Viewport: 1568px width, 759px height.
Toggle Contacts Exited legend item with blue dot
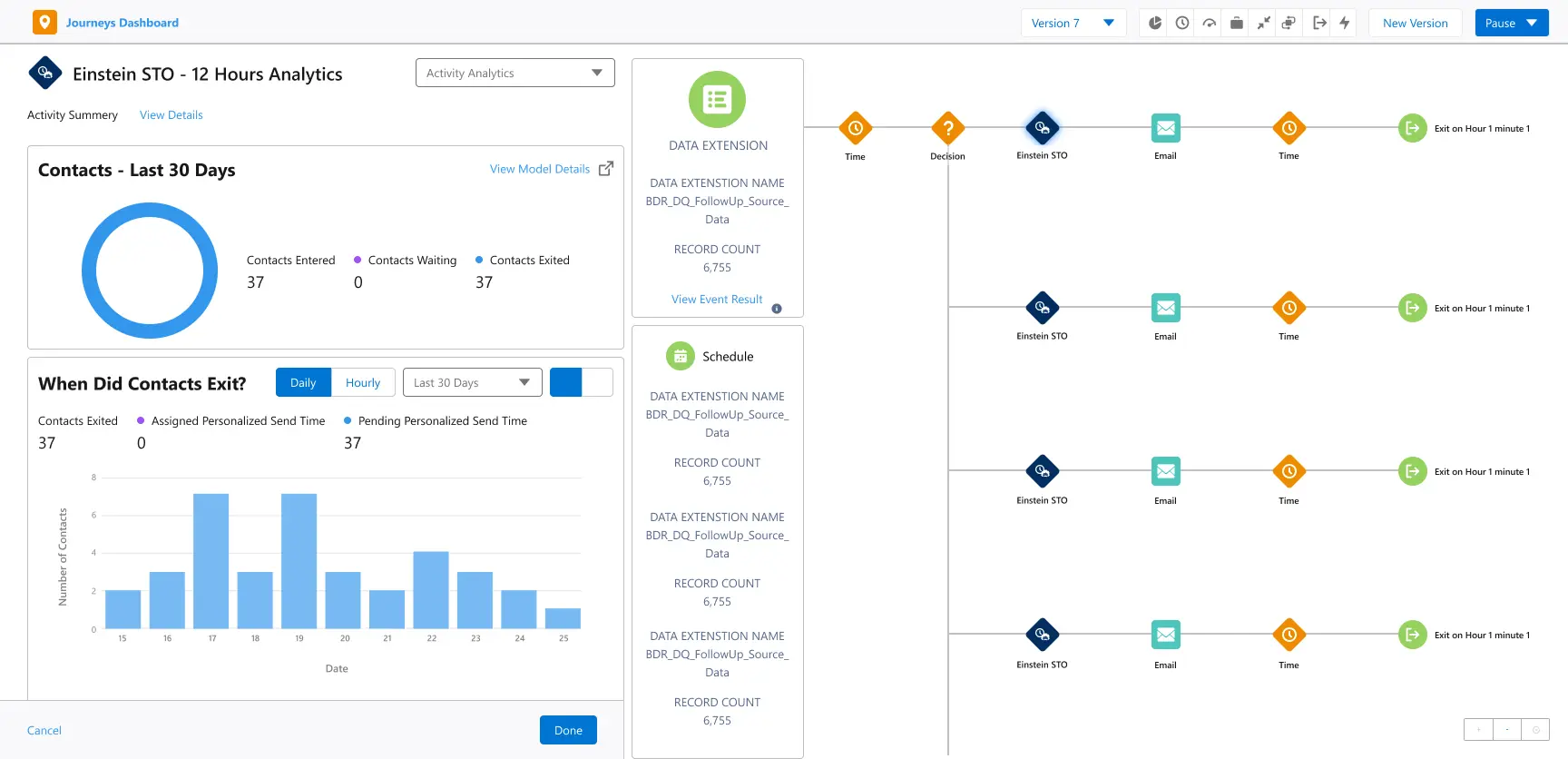pos(523,260)
